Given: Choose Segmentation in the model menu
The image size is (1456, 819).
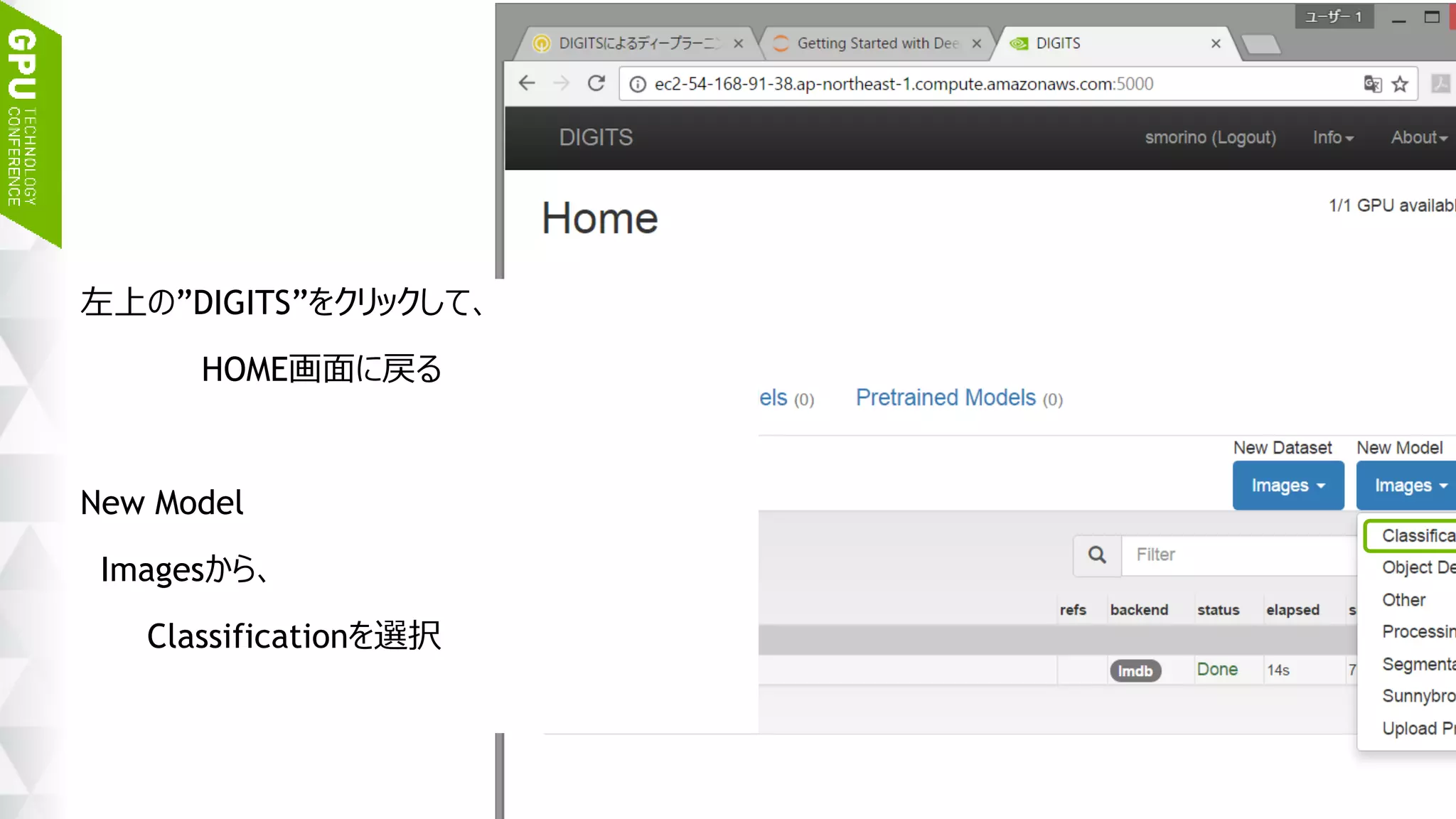Looking at the screenshot, I should 1418,664.
